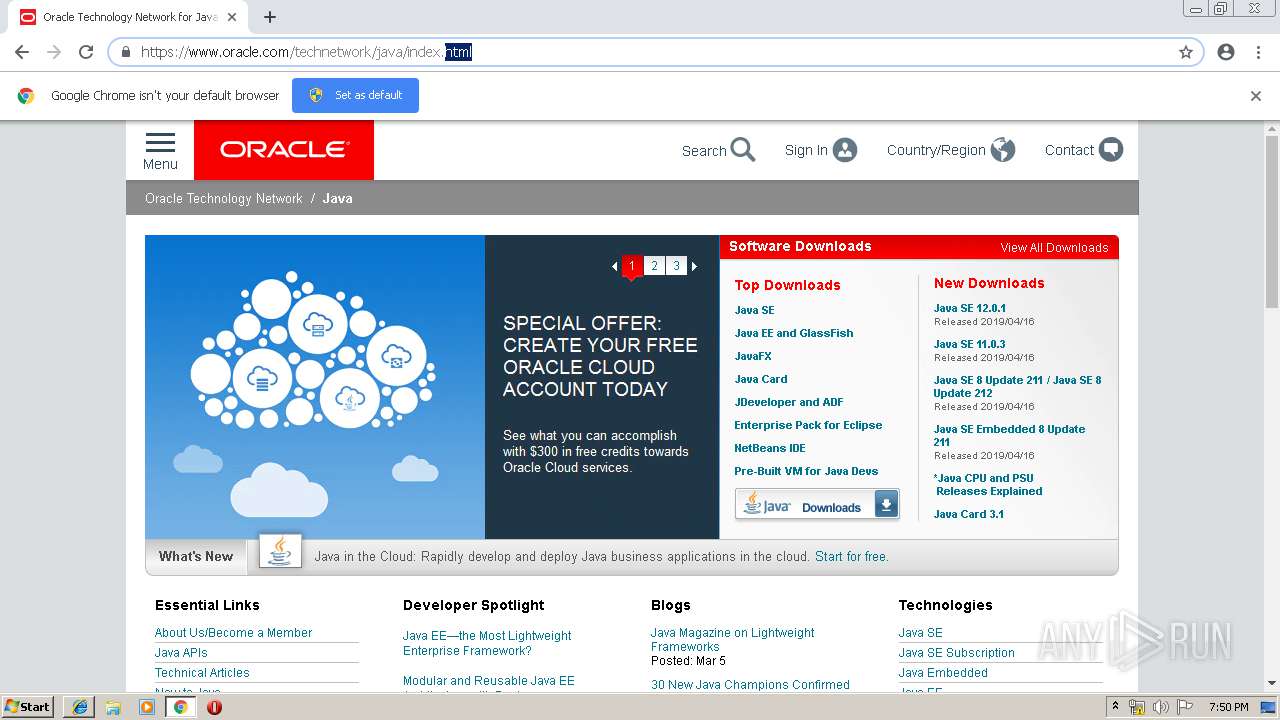Click the Chrome taskbar icon

(x=180, y=707)
